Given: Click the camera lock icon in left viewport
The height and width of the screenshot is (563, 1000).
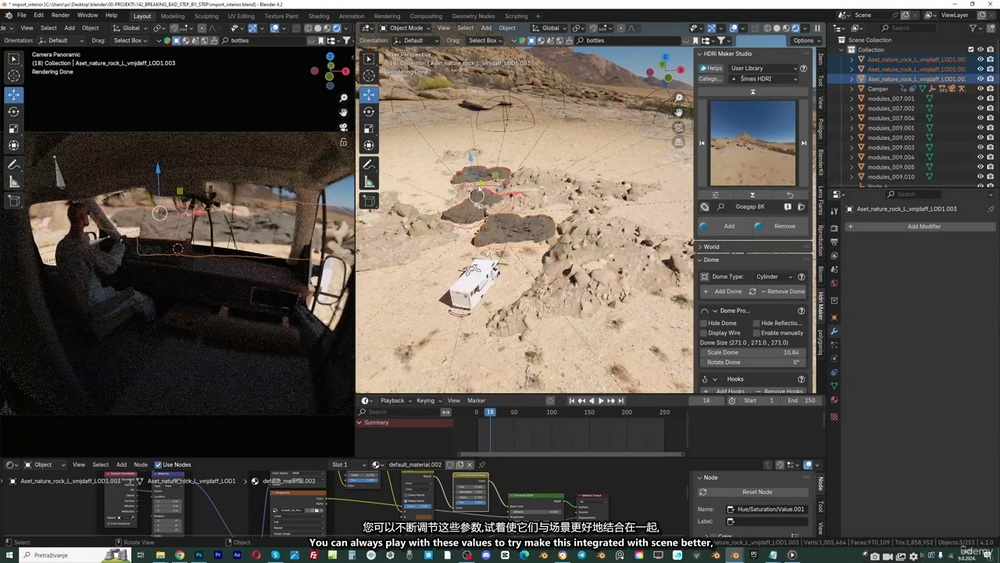Looking at the screenshot, I should [343, 142].
